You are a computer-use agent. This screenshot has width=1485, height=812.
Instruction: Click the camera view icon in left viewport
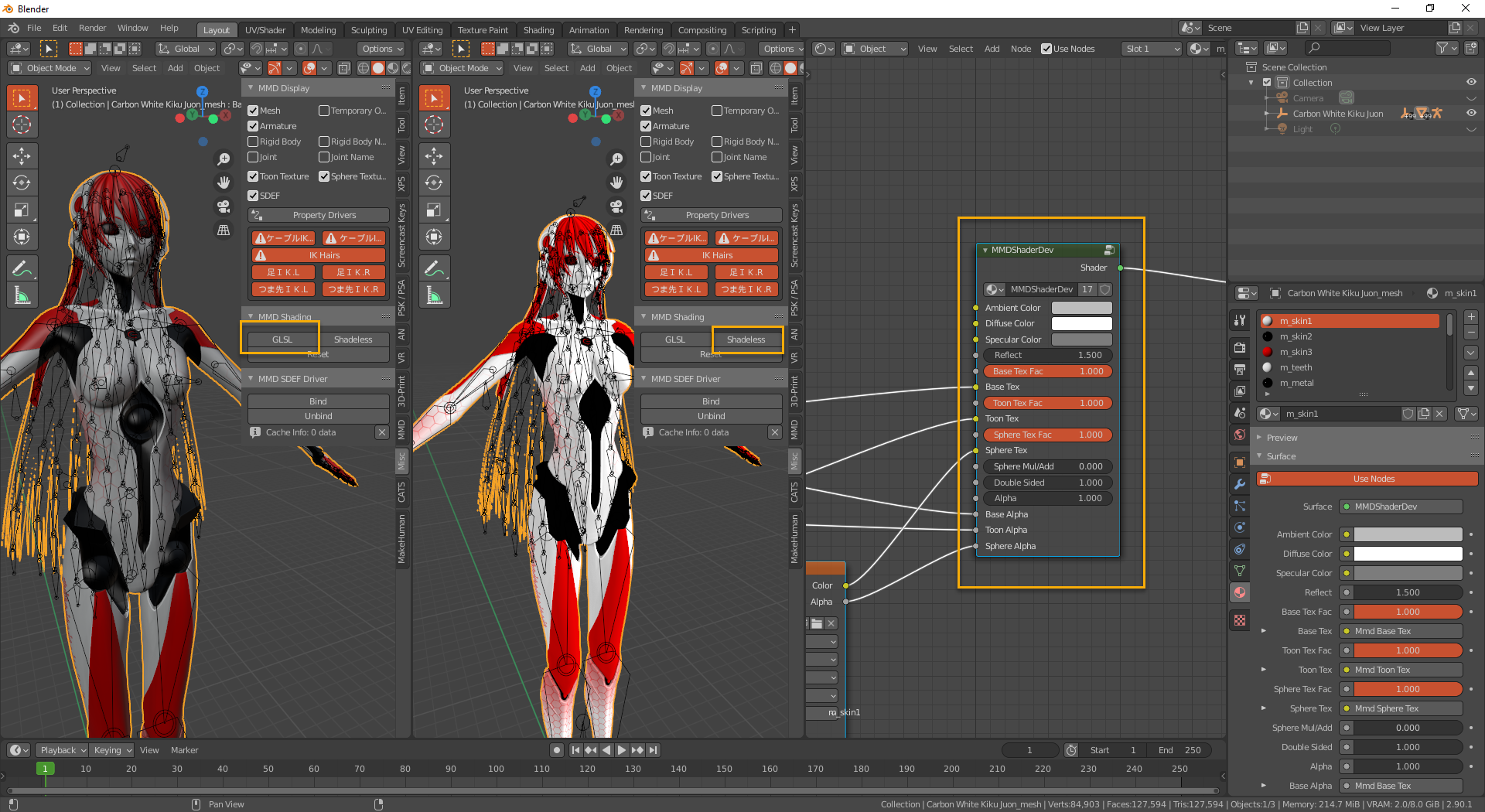click(x=224, y=206)
